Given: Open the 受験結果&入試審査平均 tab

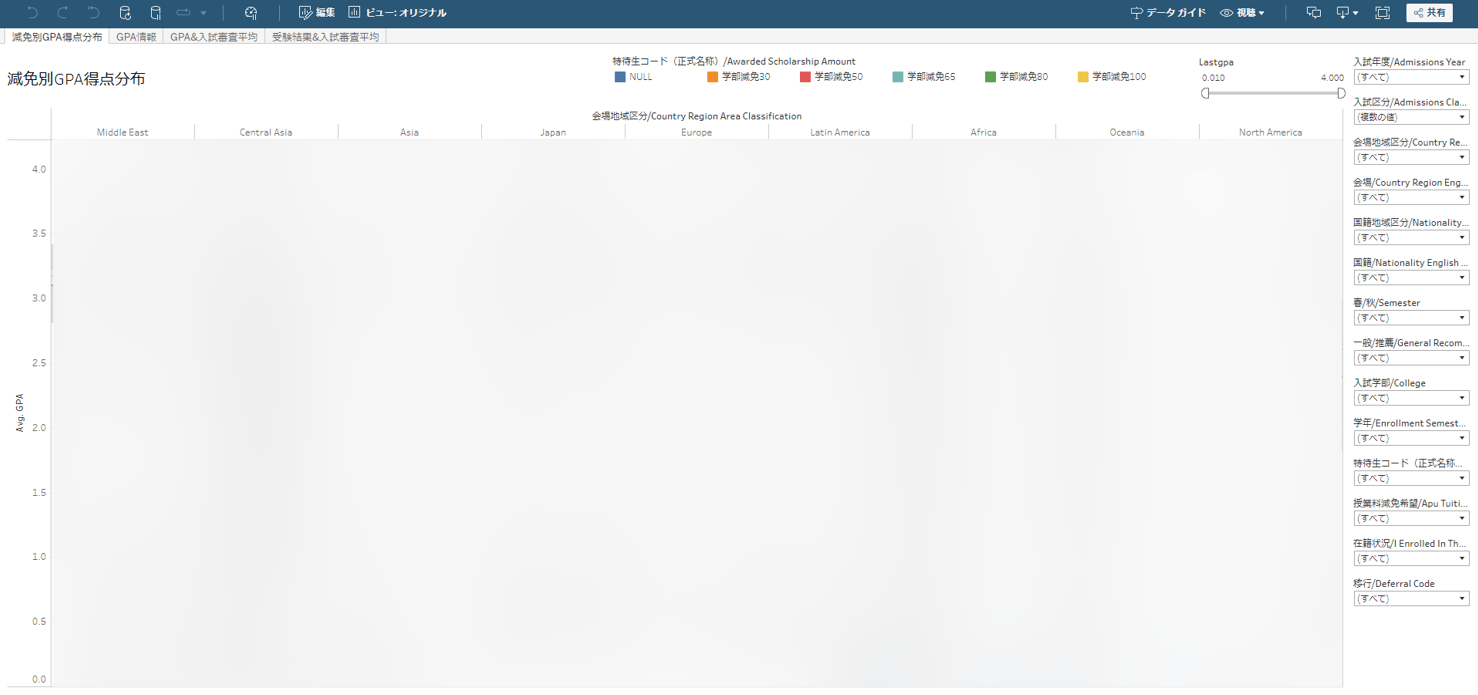Looking at the screenshot, I should tap(325, 37).
